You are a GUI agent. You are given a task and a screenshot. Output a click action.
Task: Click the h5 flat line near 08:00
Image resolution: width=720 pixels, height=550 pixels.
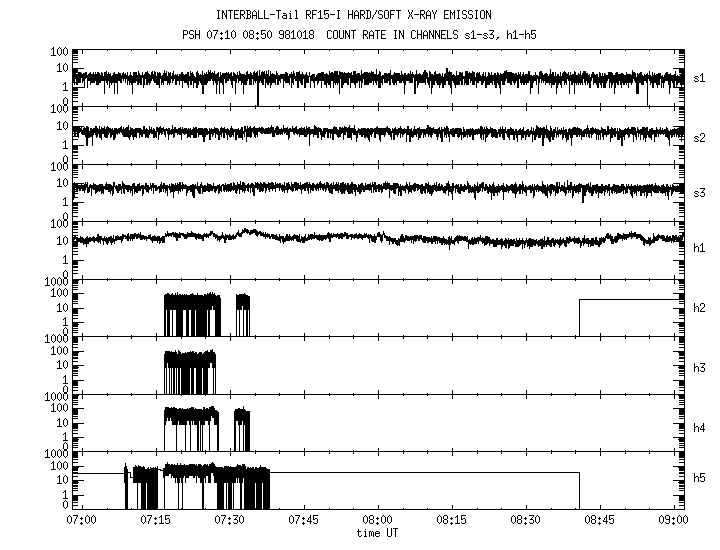click(x=424, y=472)
